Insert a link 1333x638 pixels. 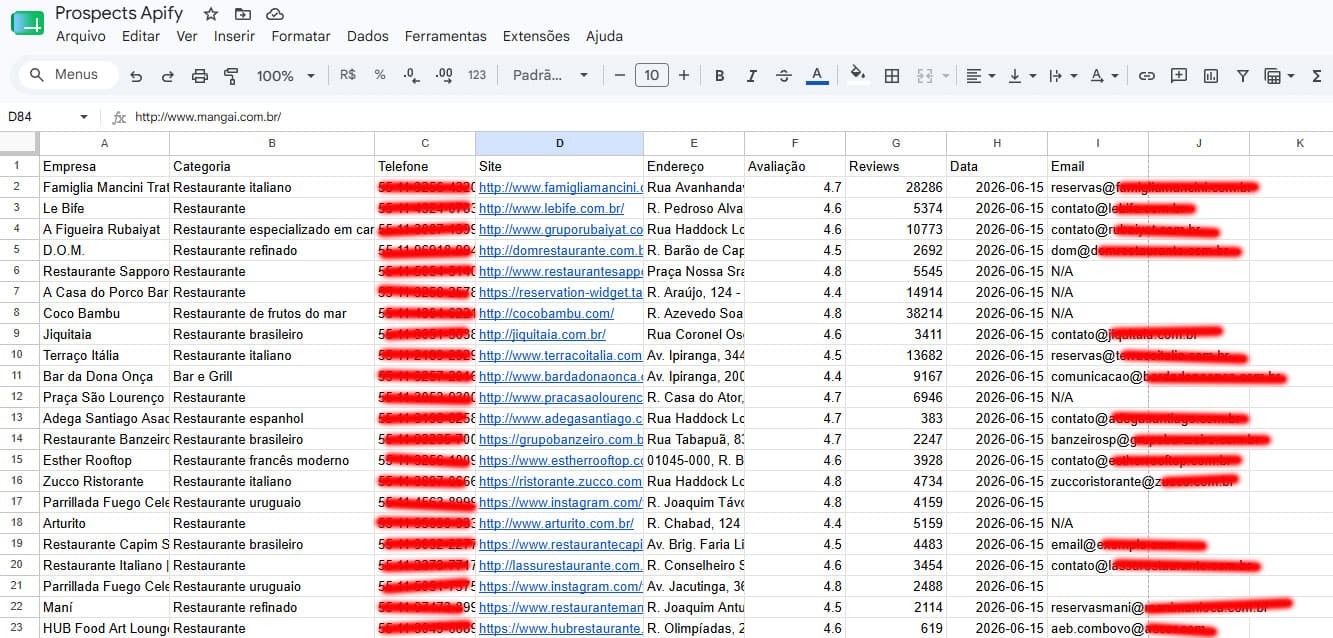tap(1147, 76)
